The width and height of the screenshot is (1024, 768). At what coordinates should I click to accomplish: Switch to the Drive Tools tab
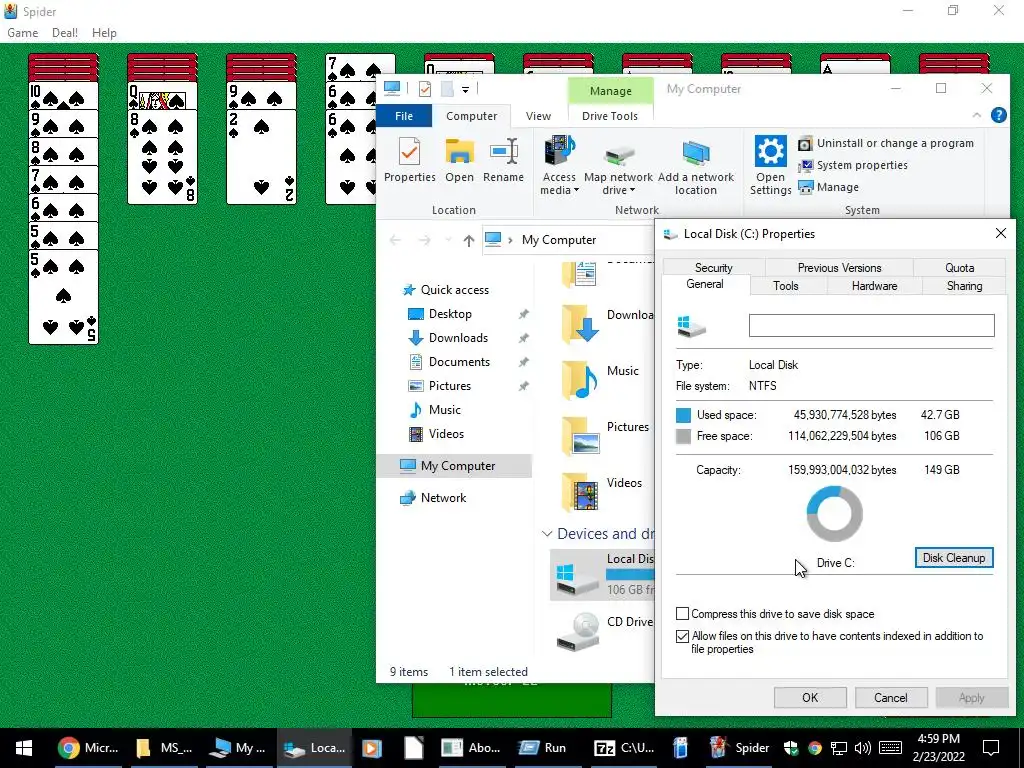(610, 116)
